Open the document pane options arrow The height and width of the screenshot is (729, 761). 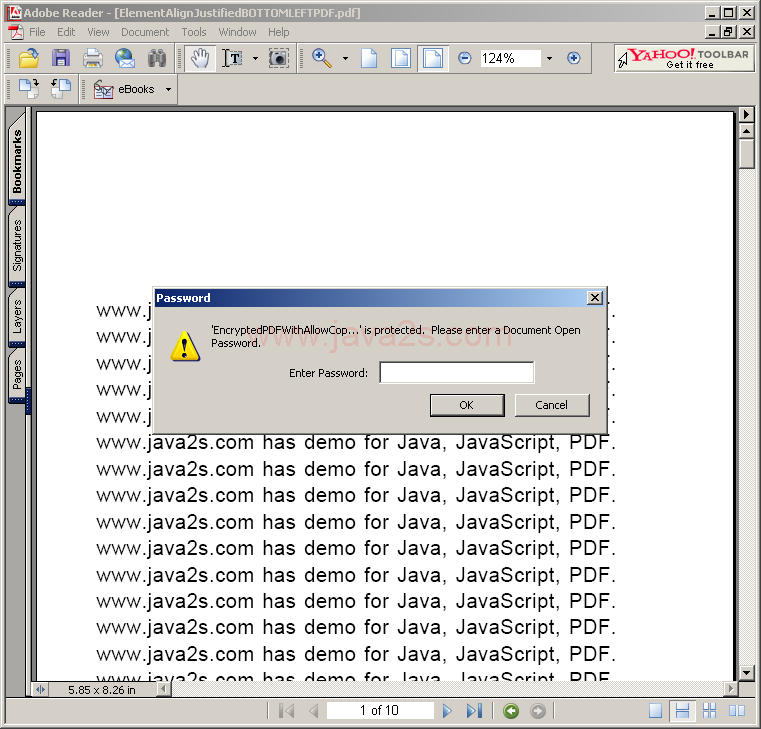(746, 115)
